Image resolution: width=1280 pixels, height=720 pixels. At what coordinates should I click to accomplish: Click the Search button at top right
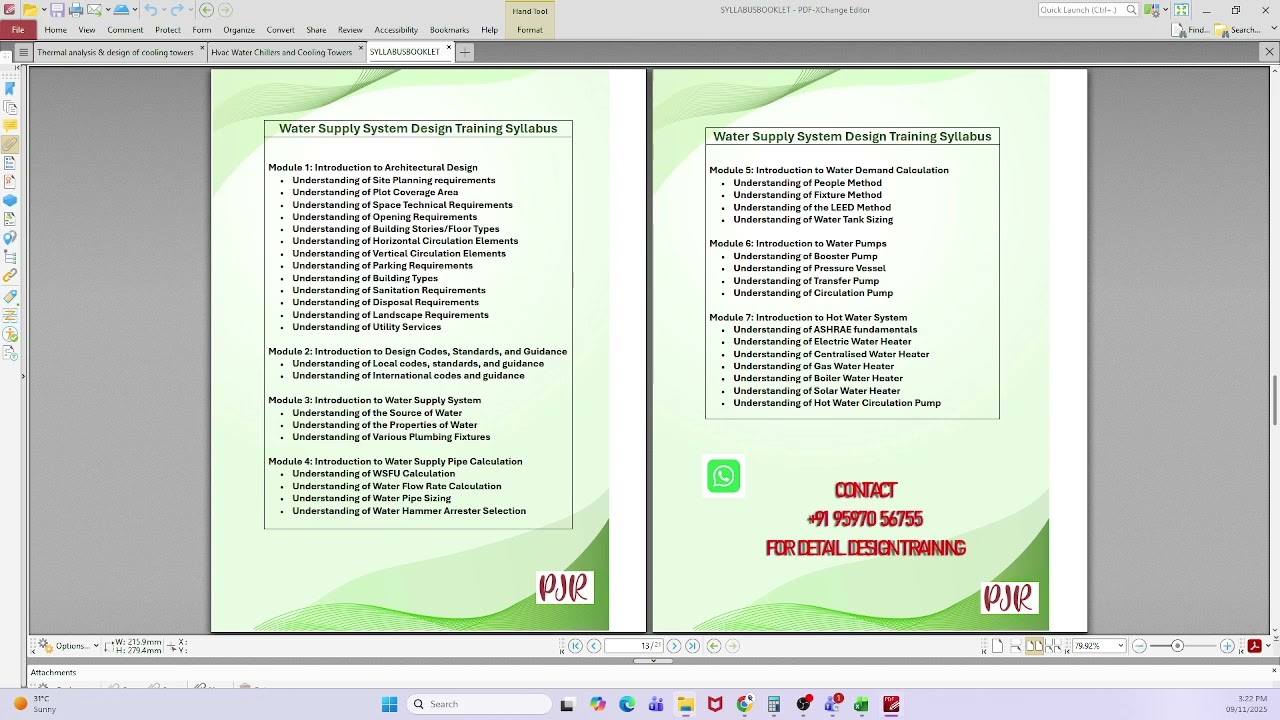pos(1237,30)
